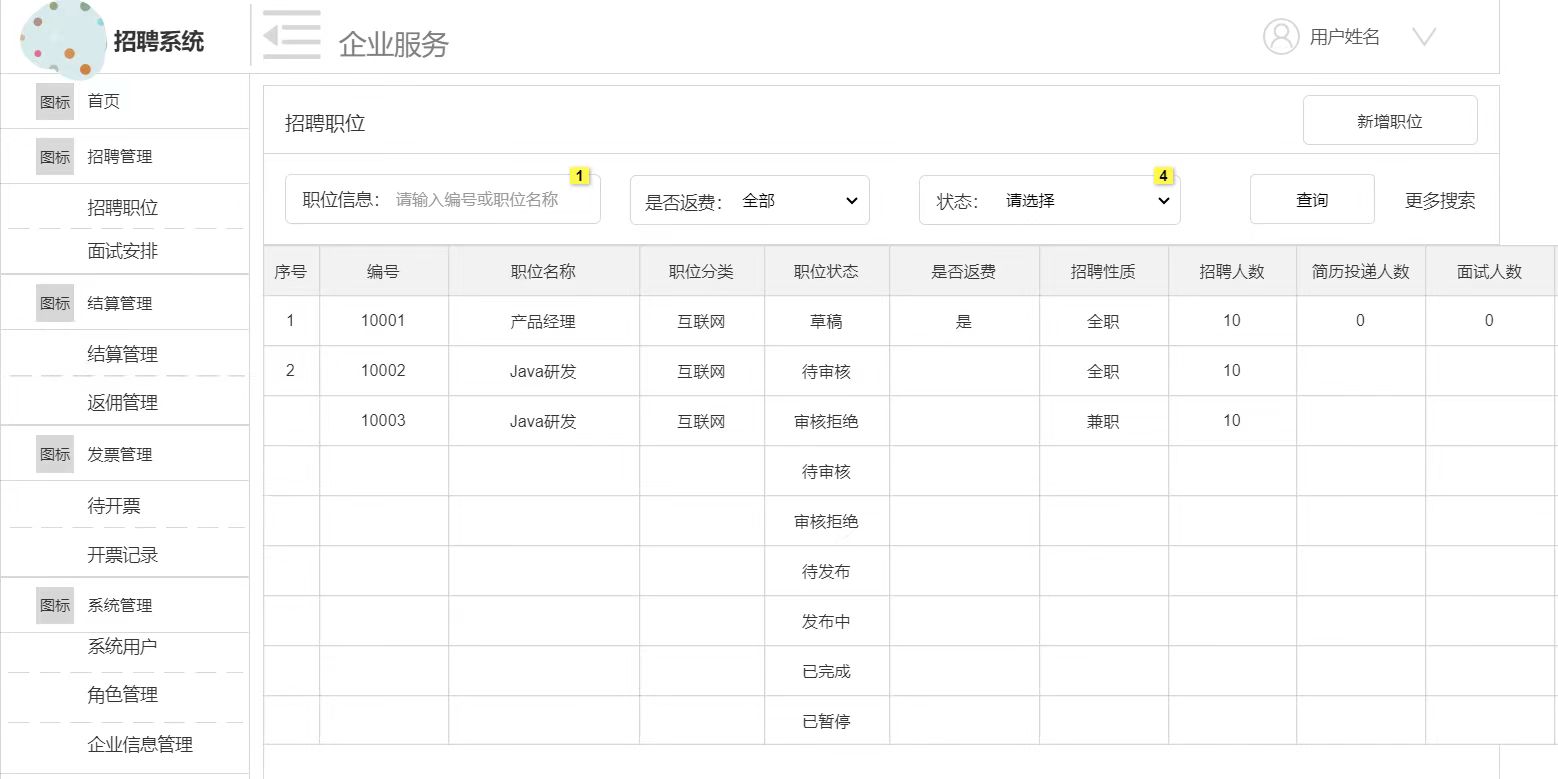Click the 图标 placeholder next to 招聘管理
The image size is (1558, 779).
55,157
